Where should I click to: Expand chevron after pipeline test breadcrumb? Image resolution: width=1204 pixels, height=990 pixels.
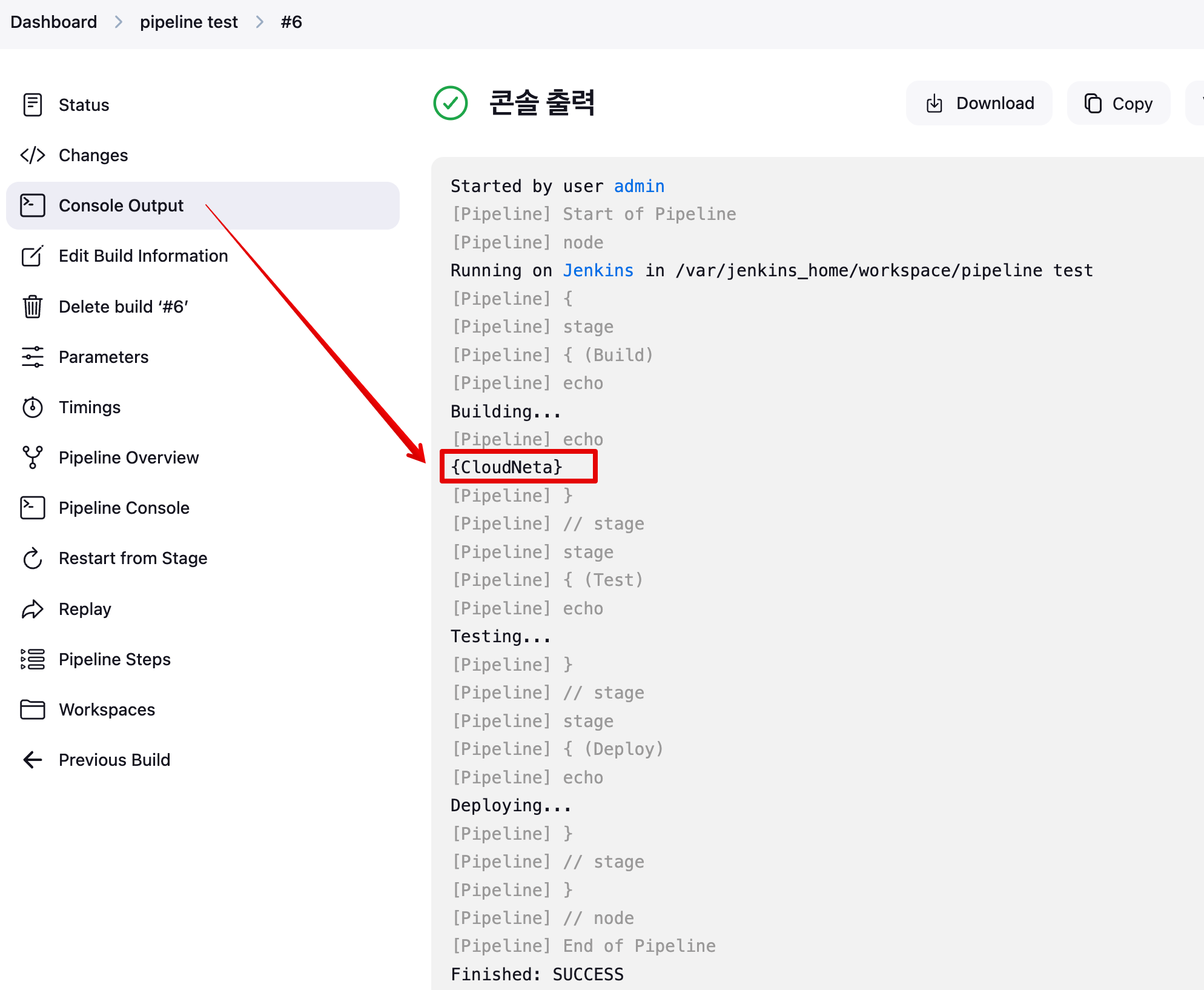[260, 22]
